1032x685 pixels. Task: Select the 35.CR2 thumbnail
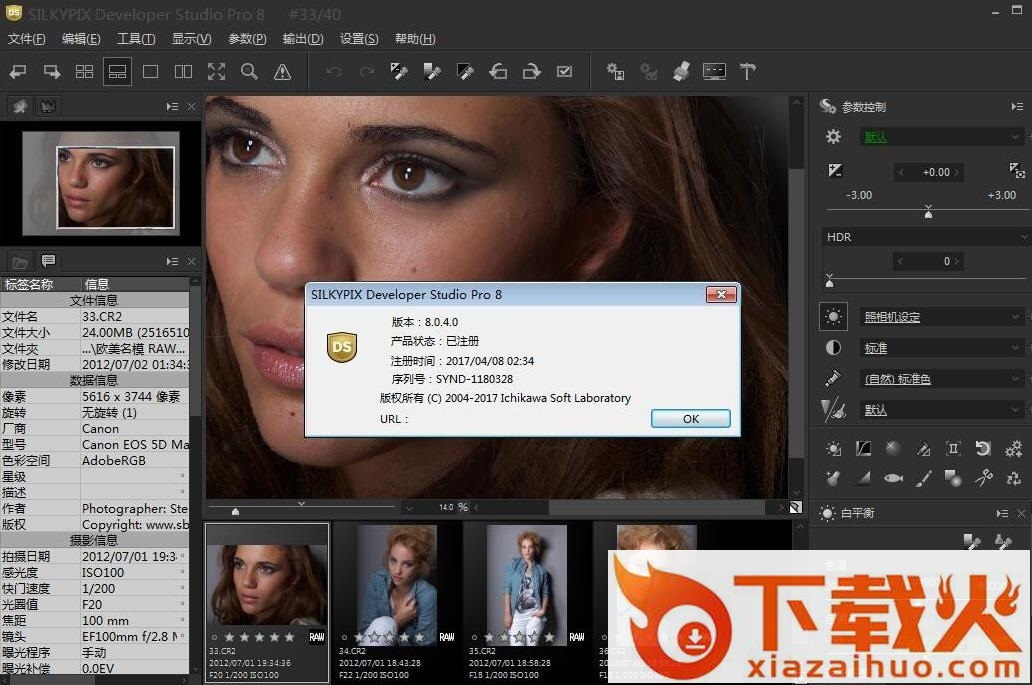click(x=526, y=603)
